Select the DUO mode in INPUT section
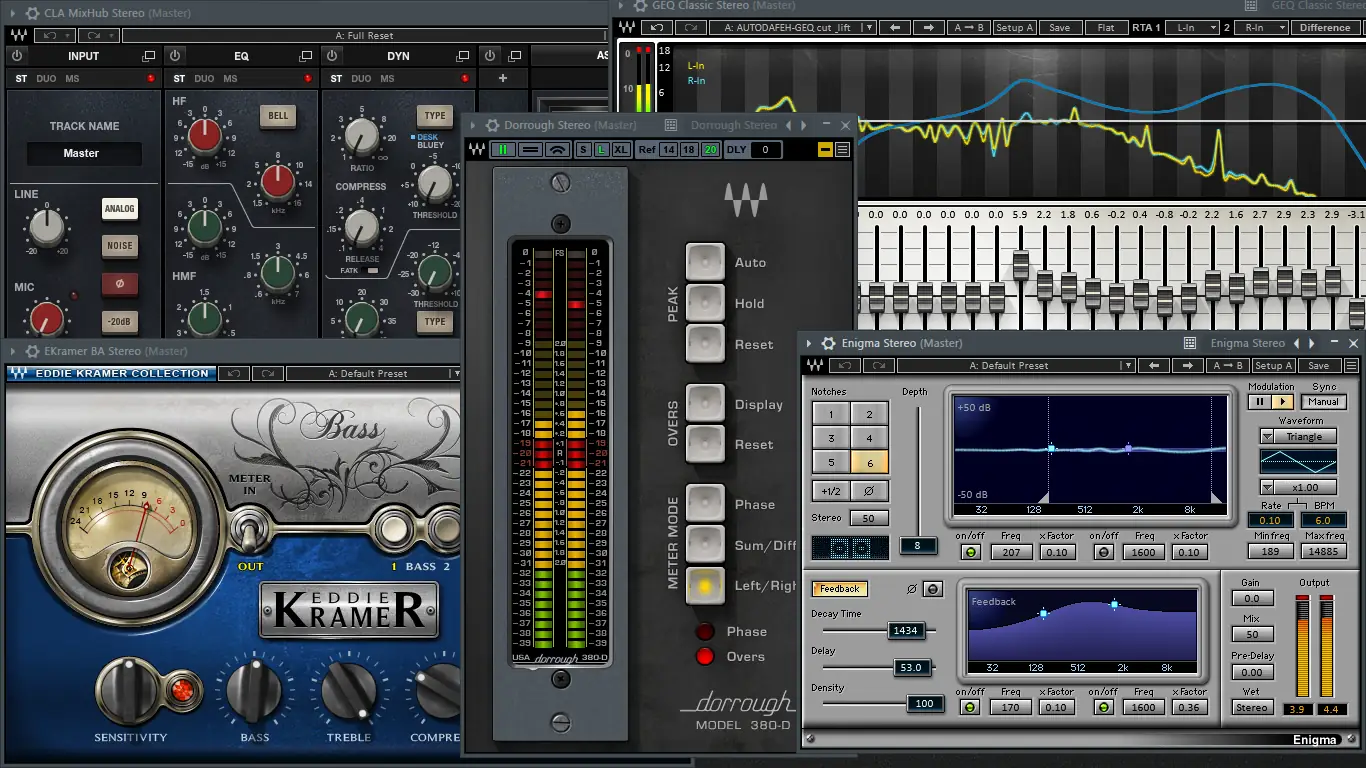Image resolution: width=1366 pixels, height=768 pixels. tap(46, 79)
